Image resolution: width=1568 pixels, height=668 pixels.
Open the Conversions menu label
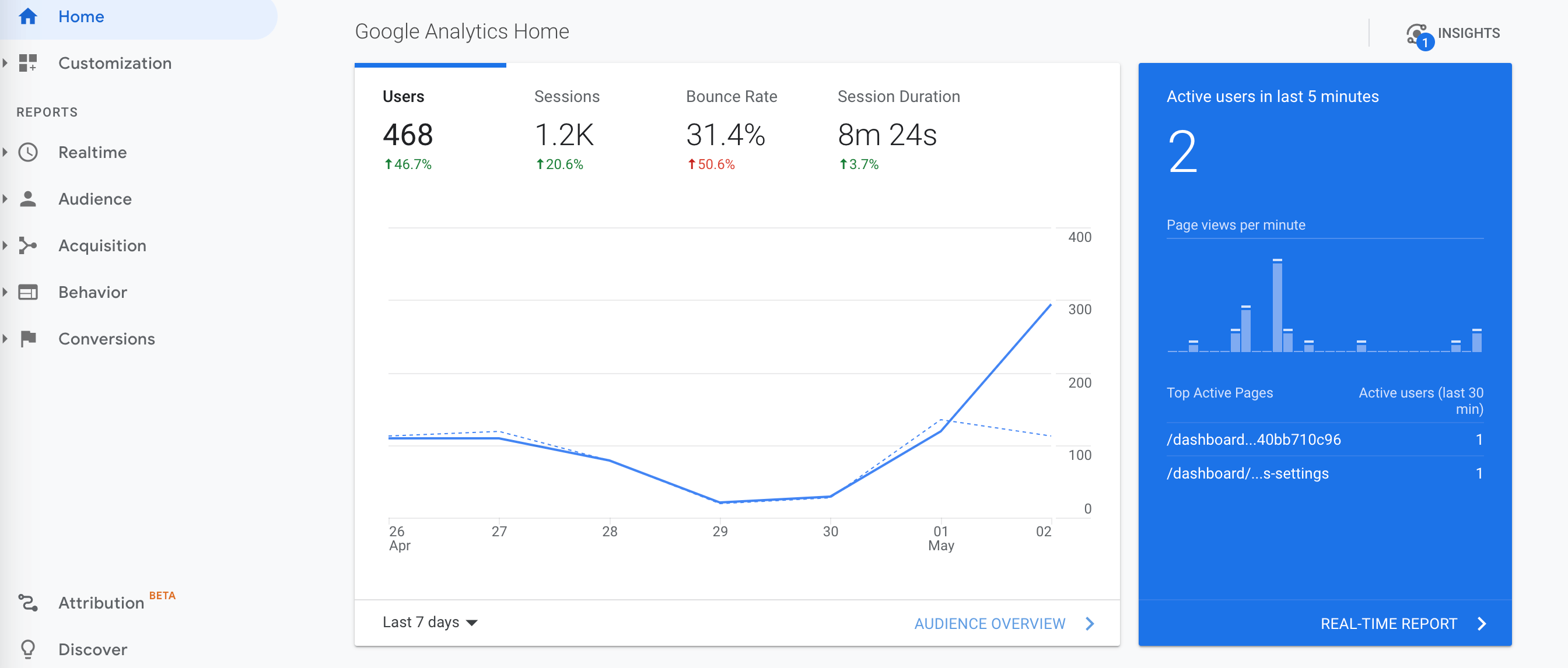tap(107, 339)
